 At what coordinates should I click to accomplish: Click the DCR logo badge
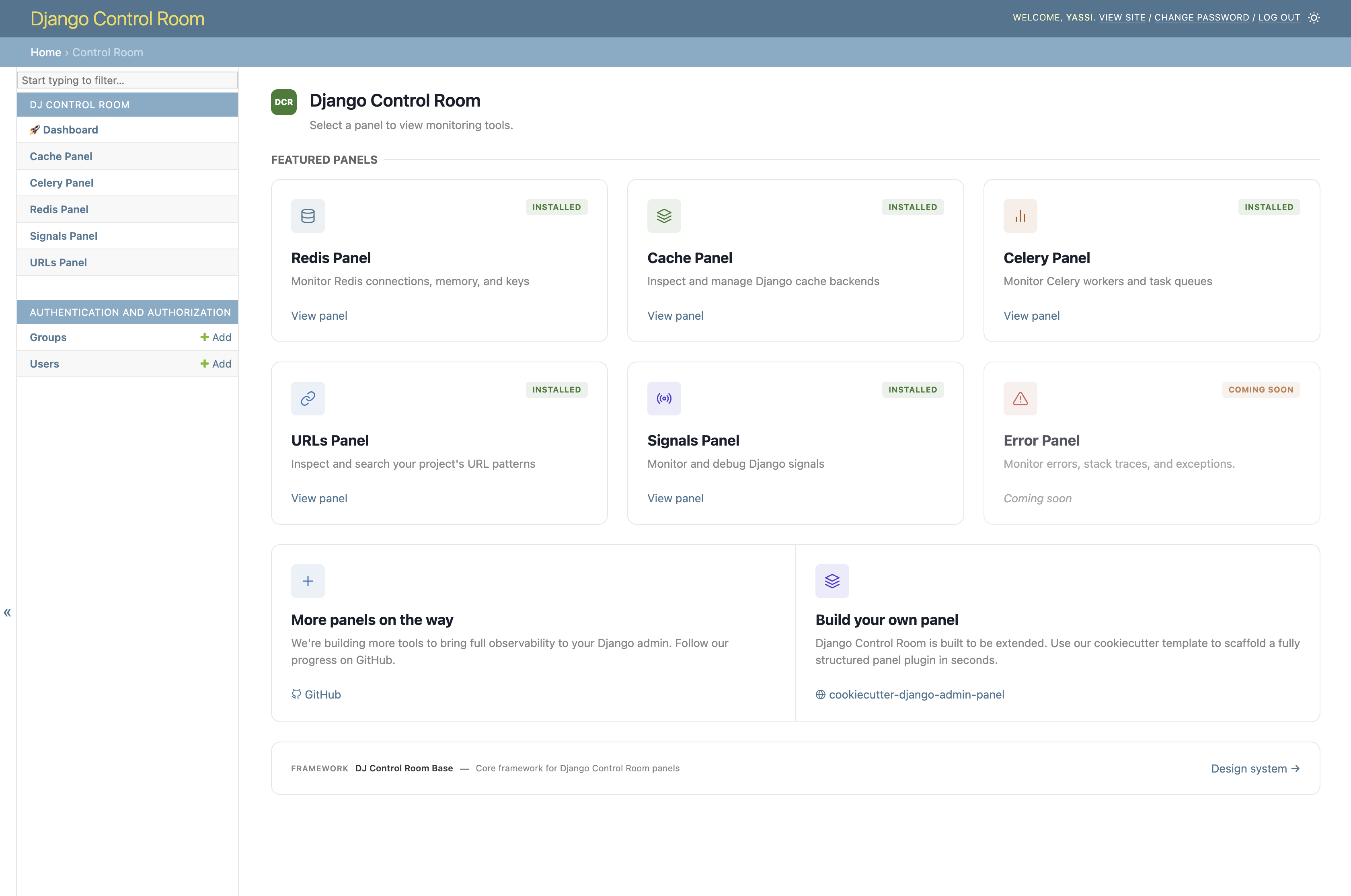click(284, 102)
